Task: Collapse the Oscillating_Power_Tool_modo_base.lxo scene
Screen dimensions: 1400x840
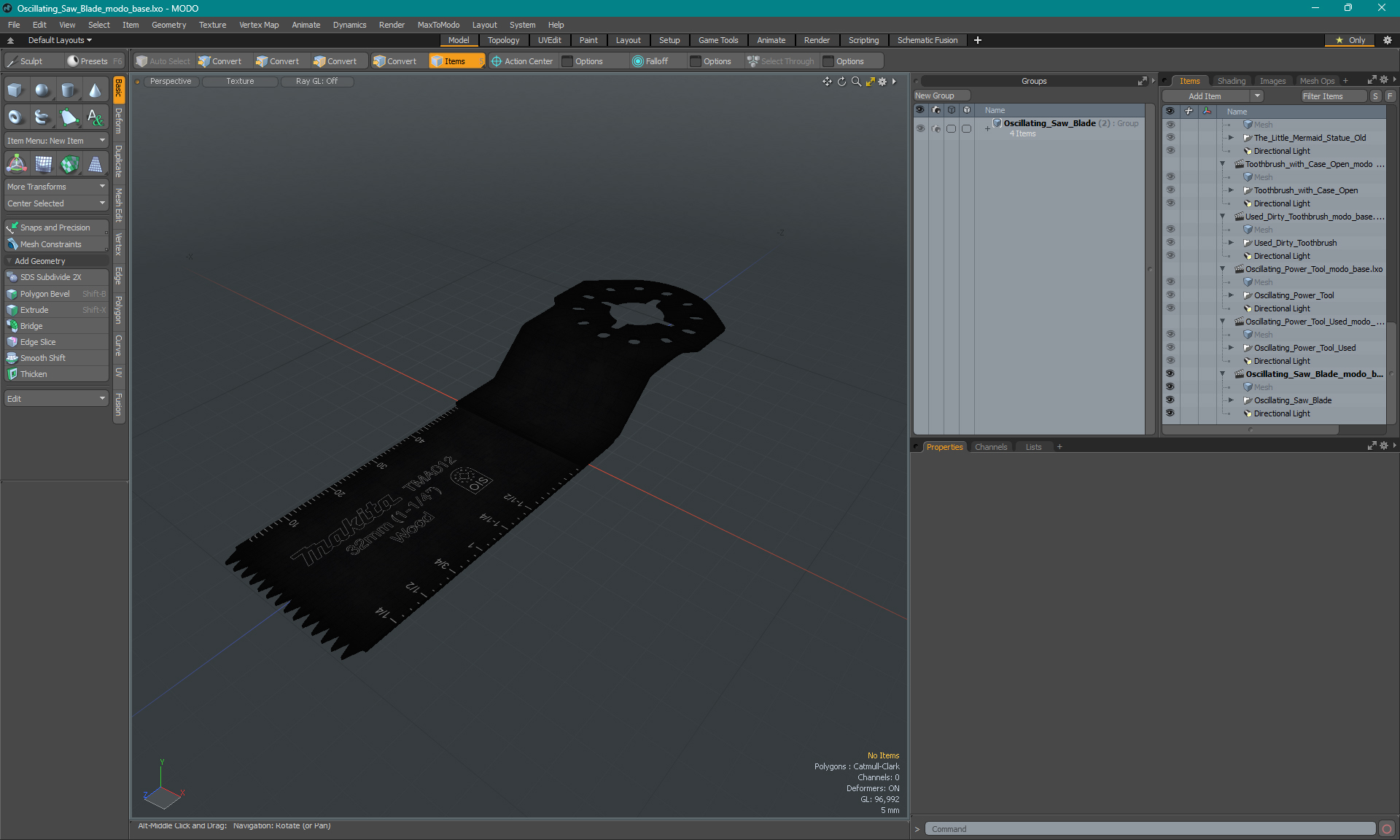Action: (x=1223, y=269)
